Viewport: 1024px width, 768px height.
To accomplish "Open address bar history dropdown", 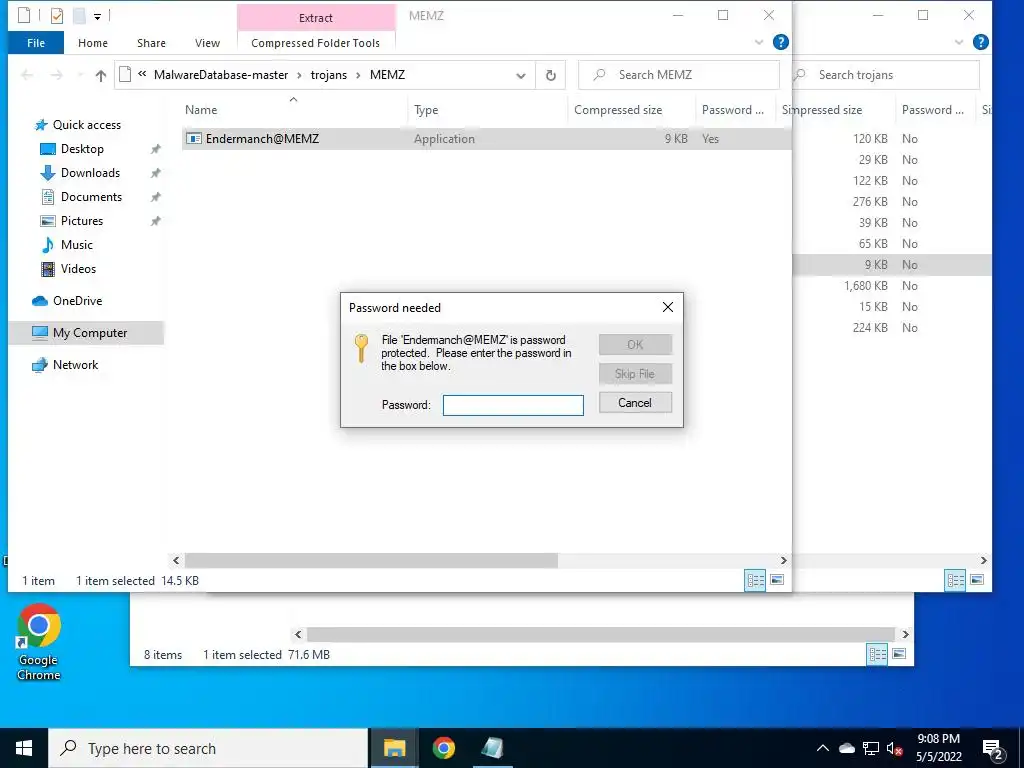I will point(520,76).
